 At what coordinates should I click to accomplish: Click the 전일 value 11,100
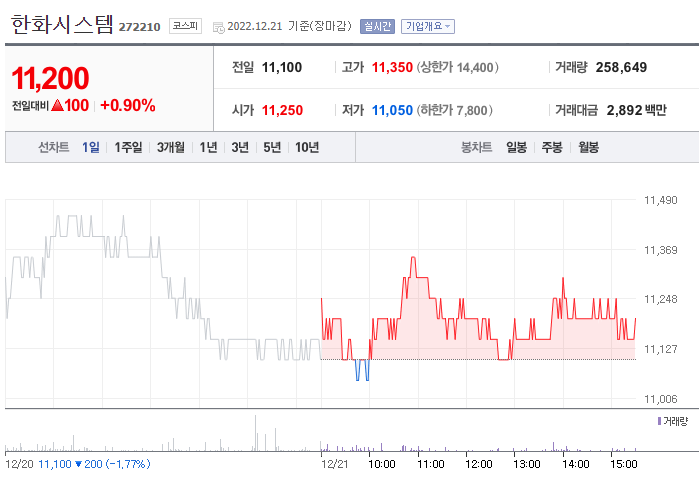pyautogui.click(x=282, y=67)
